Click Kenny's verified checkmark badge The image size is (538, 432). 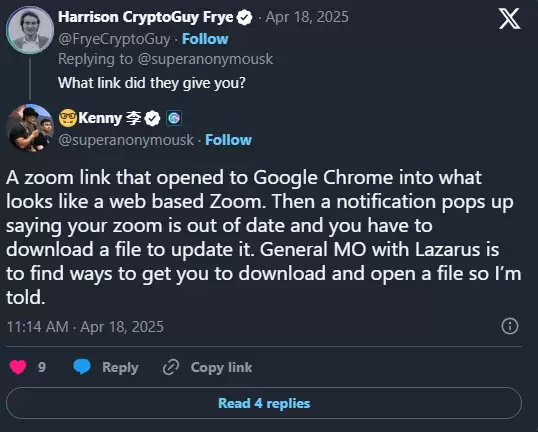(x=152, y=119)
